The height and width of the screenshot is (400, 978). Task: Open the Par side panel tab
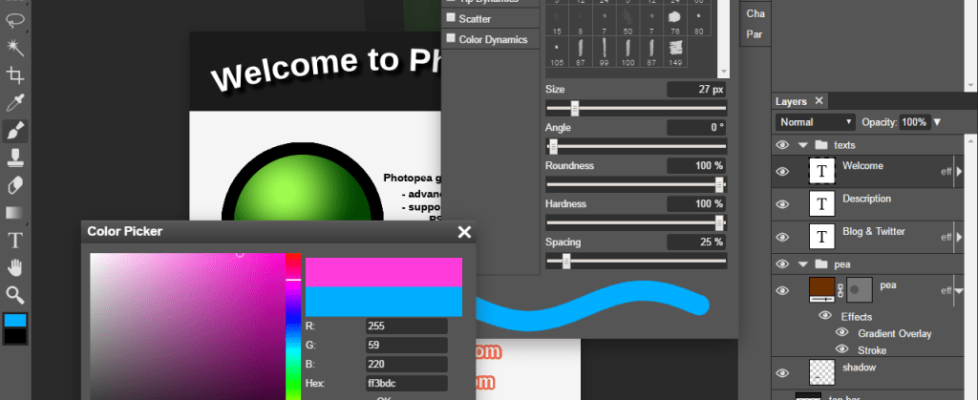(755, 34)
